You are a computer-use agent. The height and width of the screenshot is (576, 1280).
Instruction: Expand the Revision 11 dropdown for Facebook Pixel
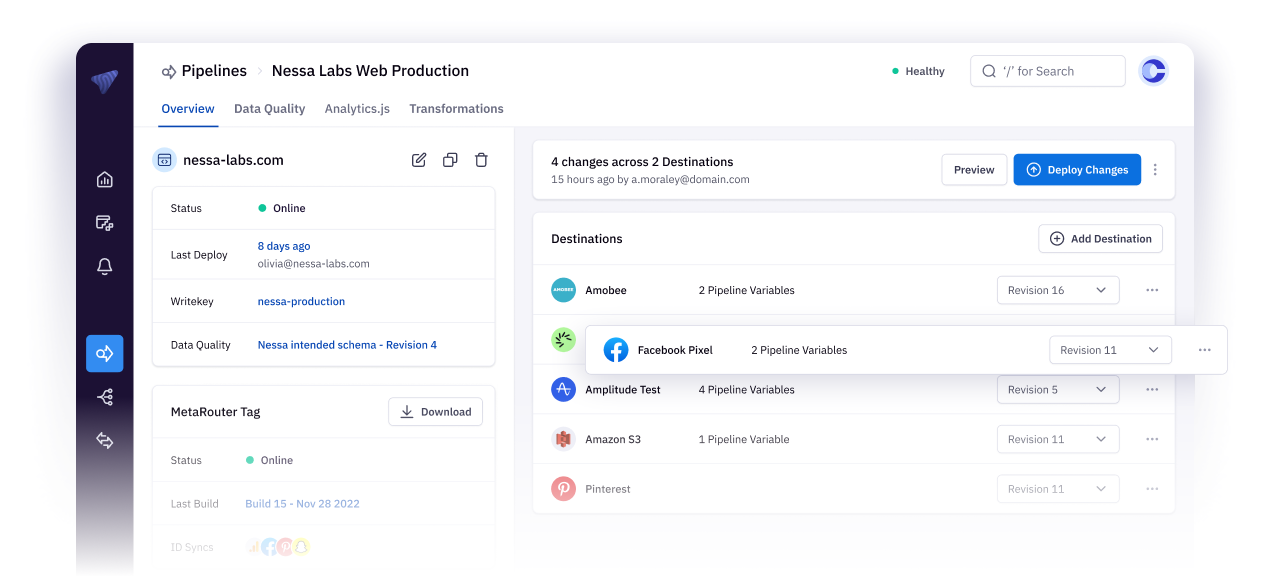[x=1110, y=350]
